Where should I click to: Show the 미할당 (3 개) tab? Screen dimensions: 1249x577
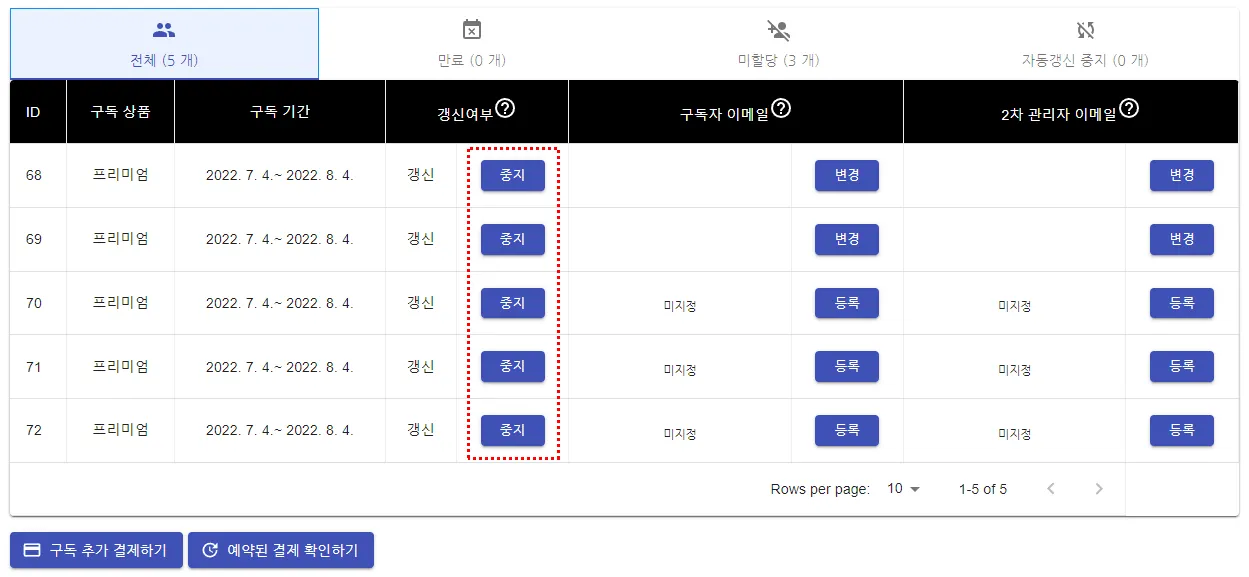778,44
